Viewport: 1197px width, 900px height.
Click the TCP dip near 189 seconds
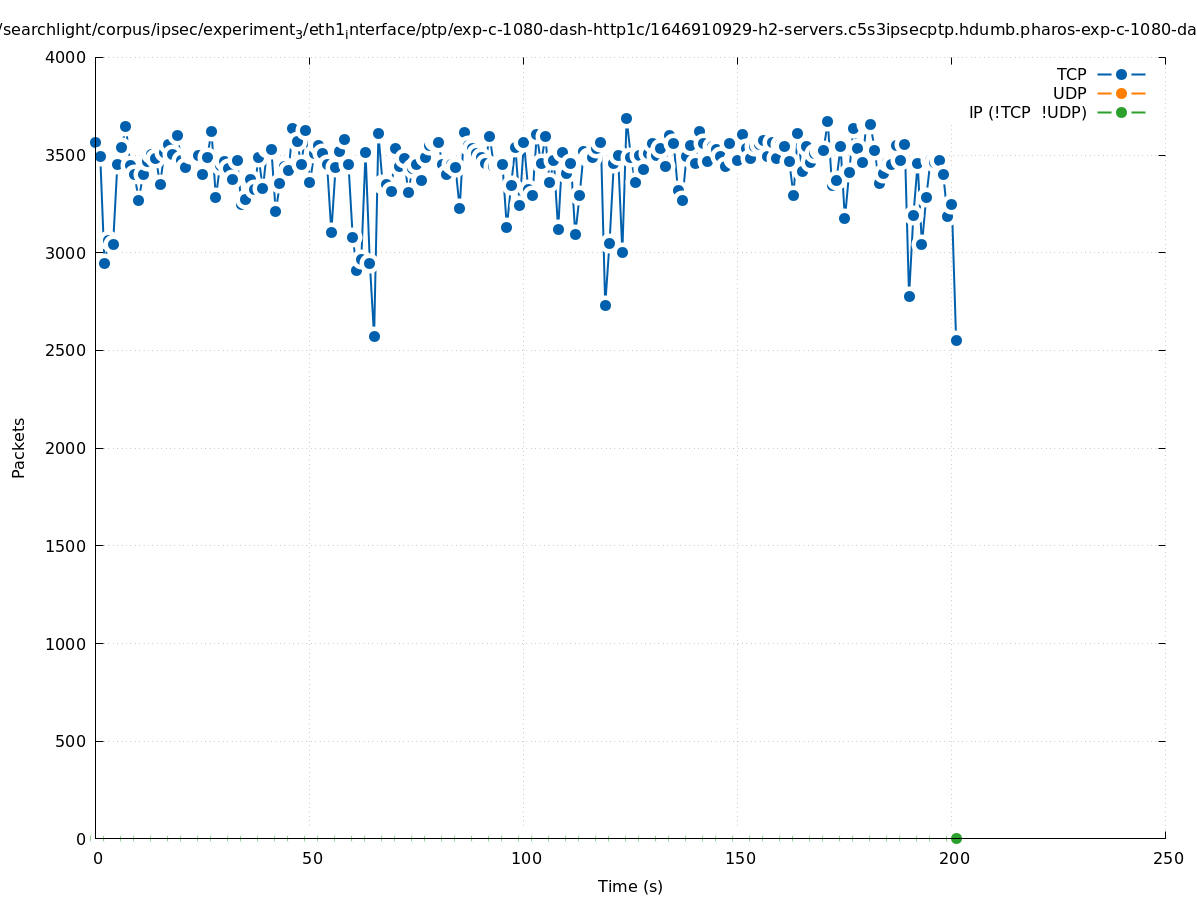click(909, 296)
